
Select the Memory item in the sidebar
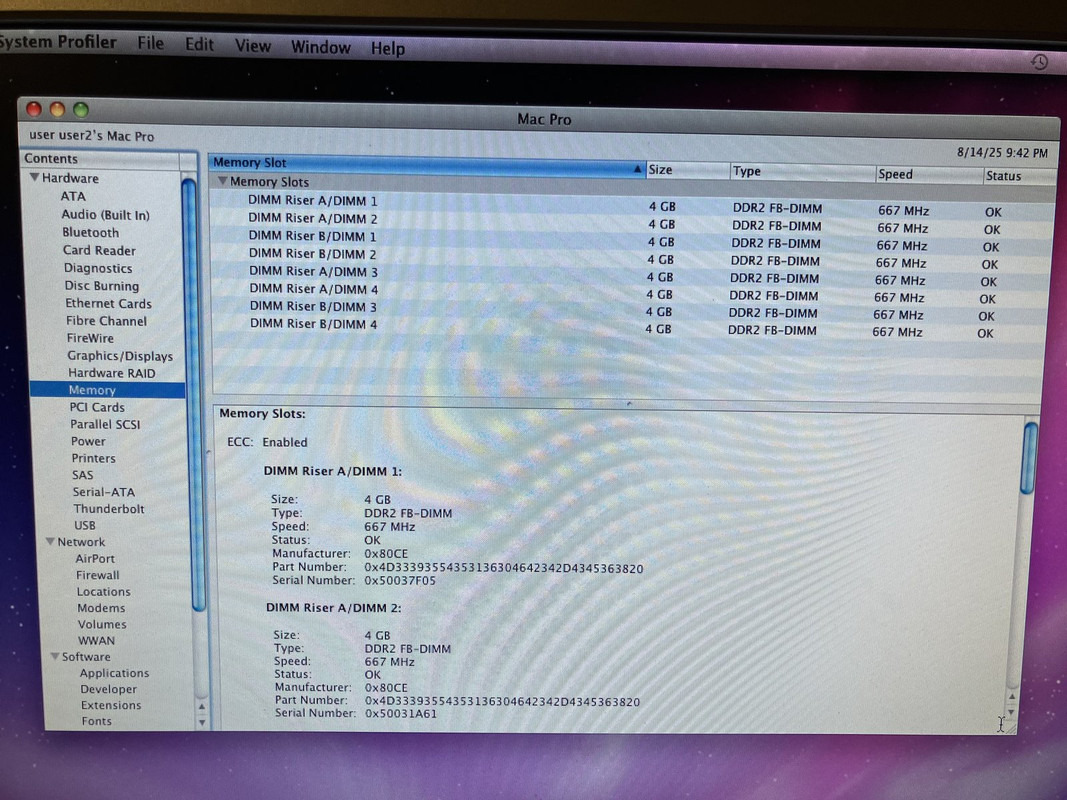[x=108, y=390]
